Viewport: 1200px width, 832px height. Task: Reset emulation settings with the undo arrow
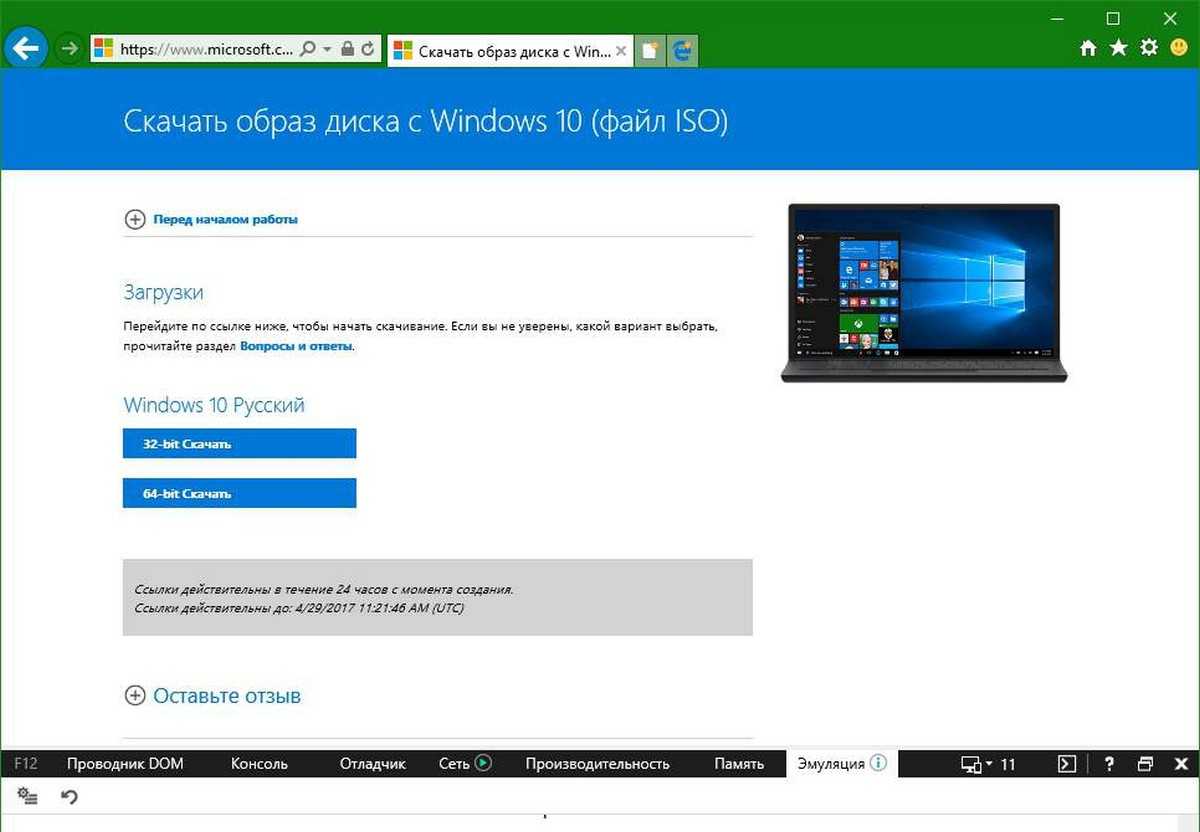pyautogui.click(x=69, y=796)
